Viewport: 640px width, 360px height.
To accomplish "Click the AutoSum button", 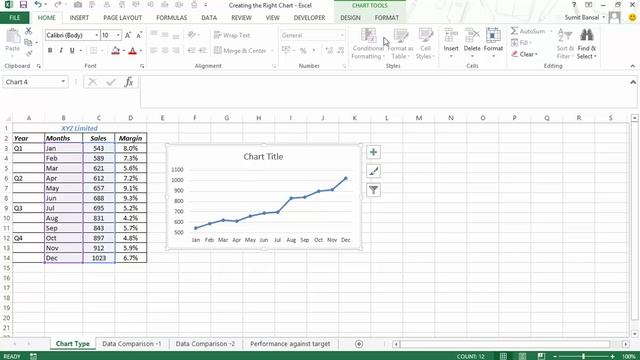I will [528, 31].
